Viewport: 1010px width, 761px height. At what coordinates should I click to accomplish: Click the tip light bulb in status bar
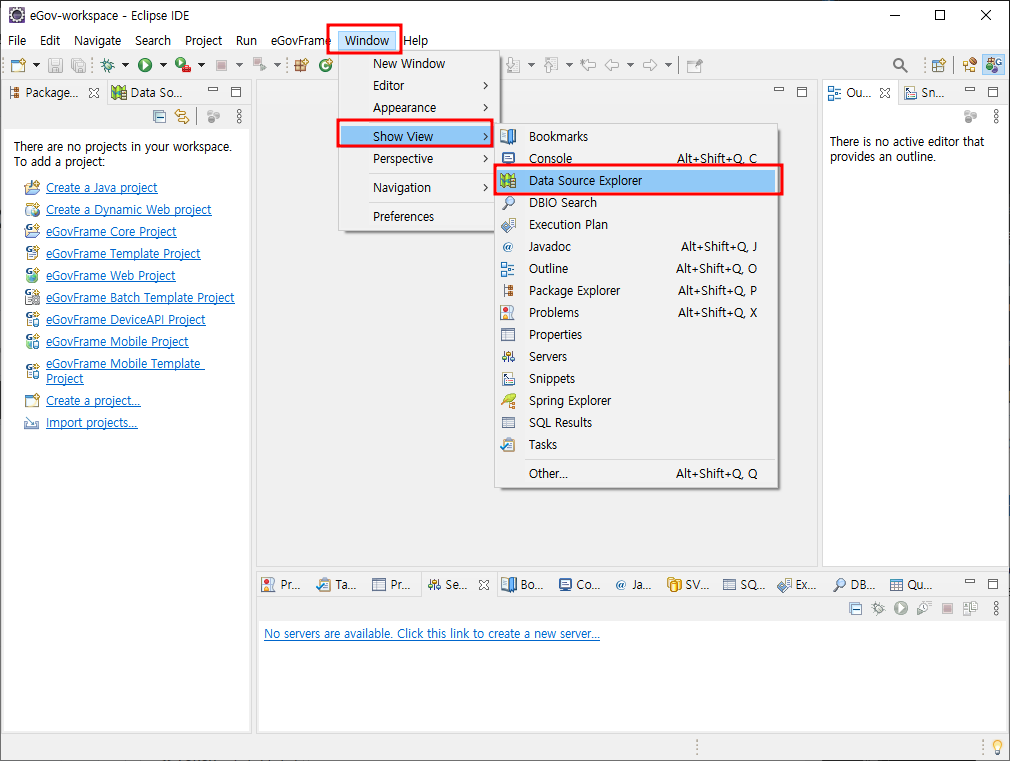997,747
